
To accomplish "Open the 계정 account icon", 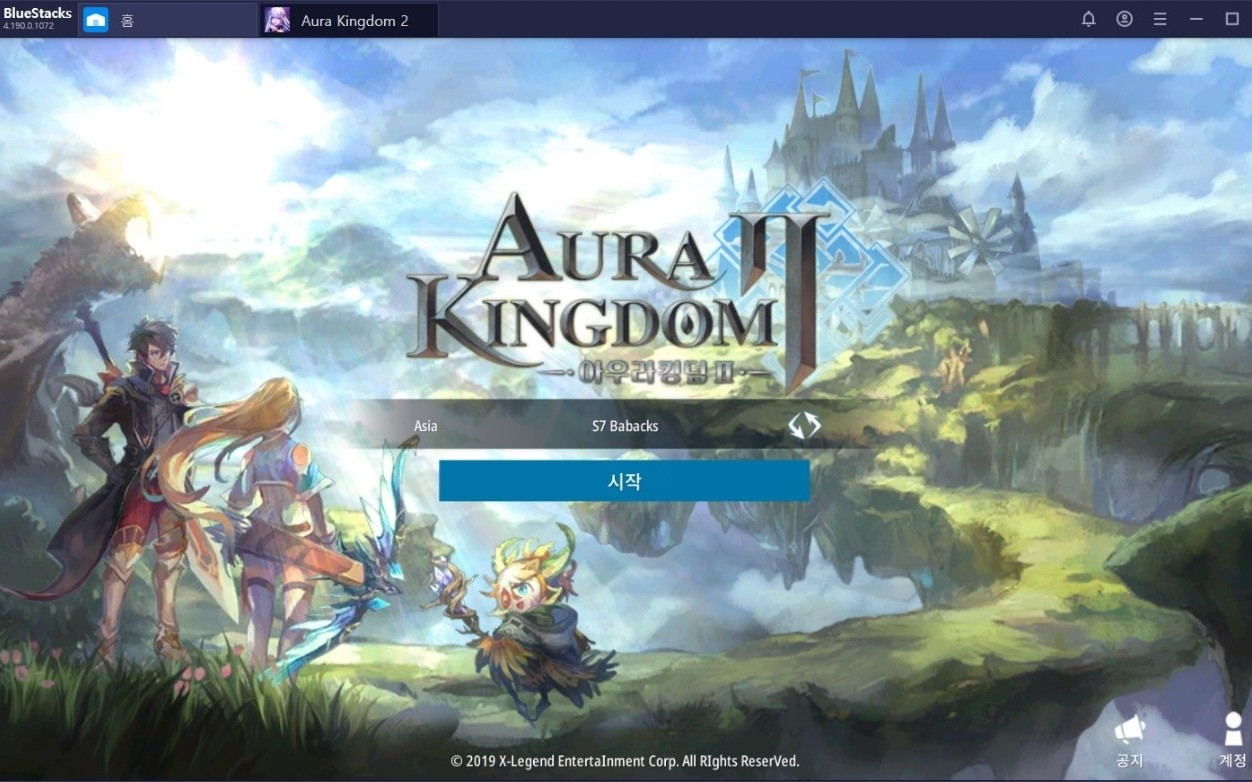I will coord(1232,740).
